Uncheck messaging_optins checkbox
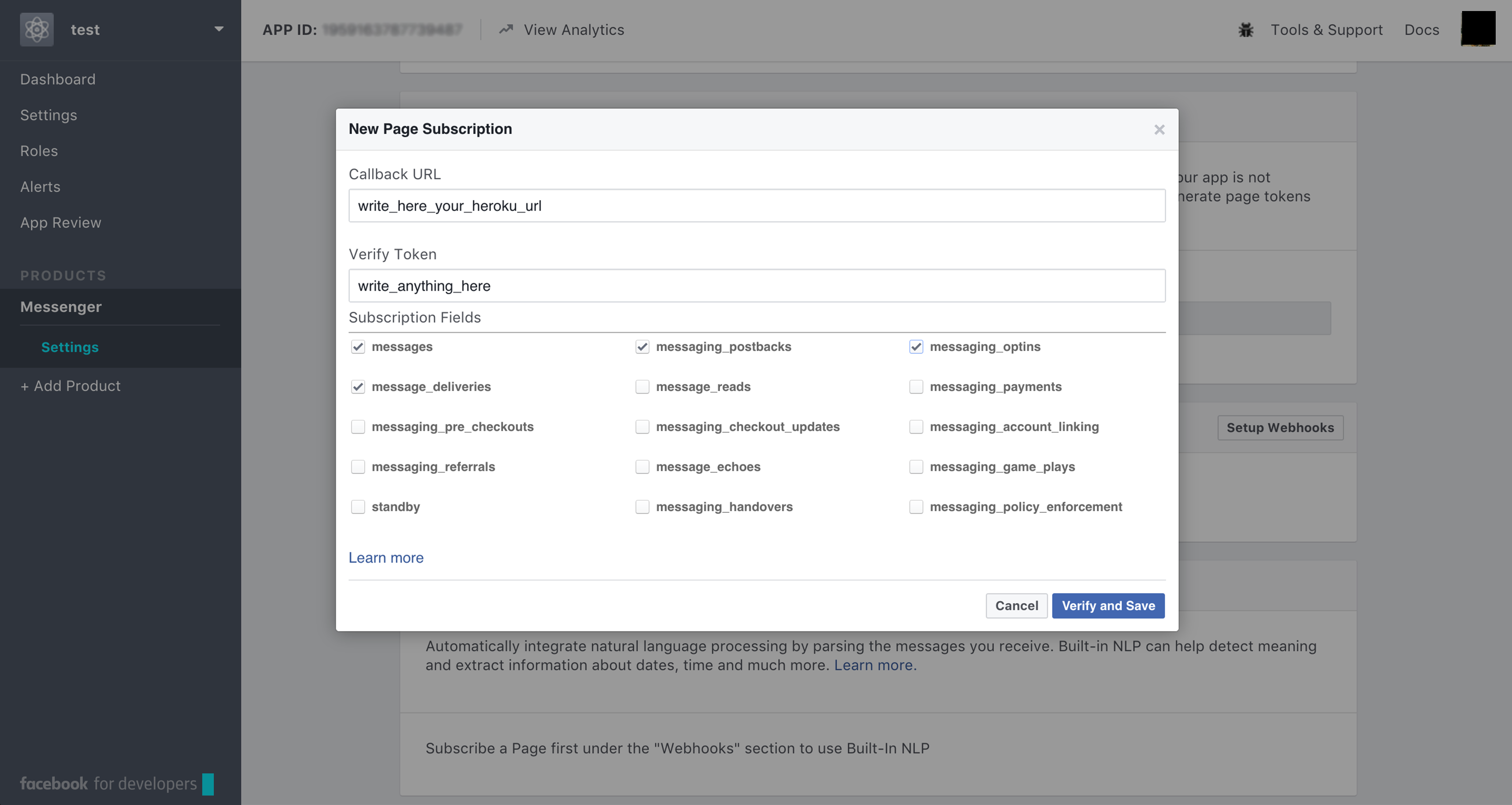Viewport: 1512px width, 805px height. pyautogui.click(x=916, y=347)
